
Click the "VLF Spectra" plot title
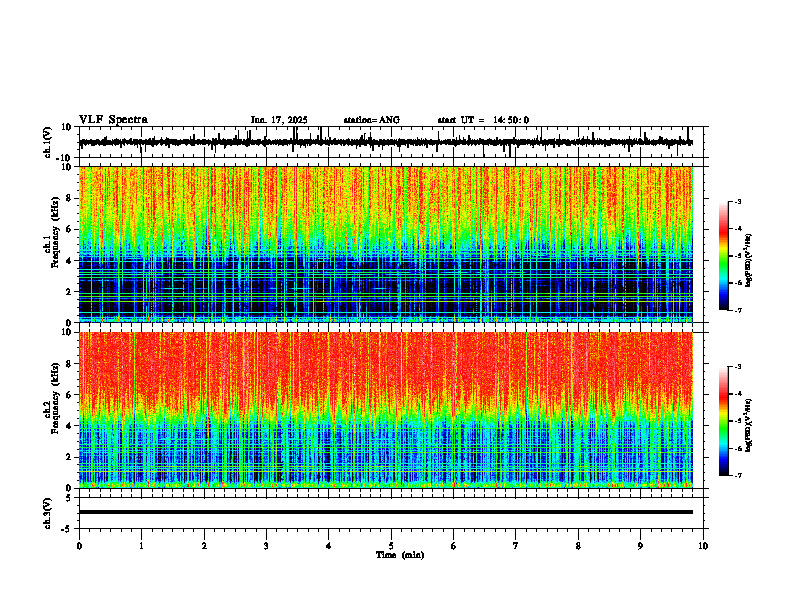(113, 120)
